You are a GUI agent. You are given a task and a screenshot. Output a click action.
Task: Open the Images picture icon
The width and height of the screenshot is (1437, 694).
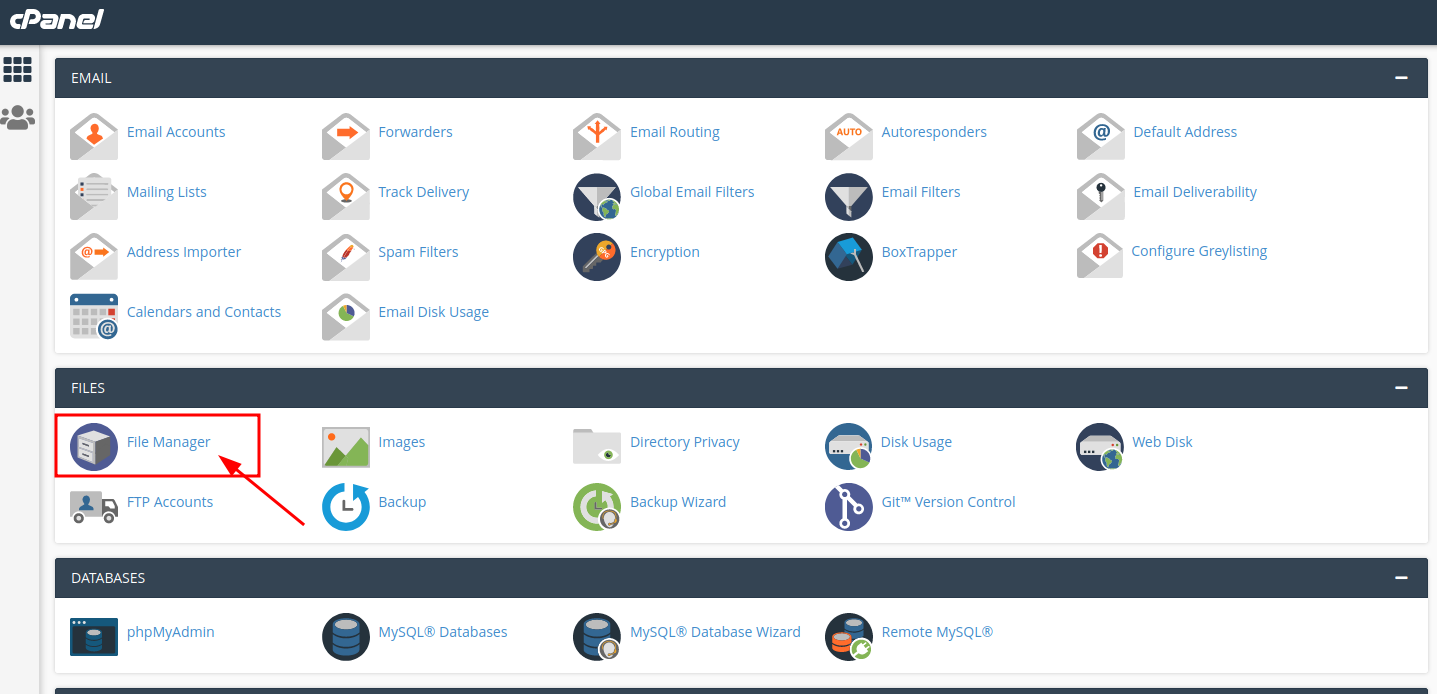tap(346, 447)
